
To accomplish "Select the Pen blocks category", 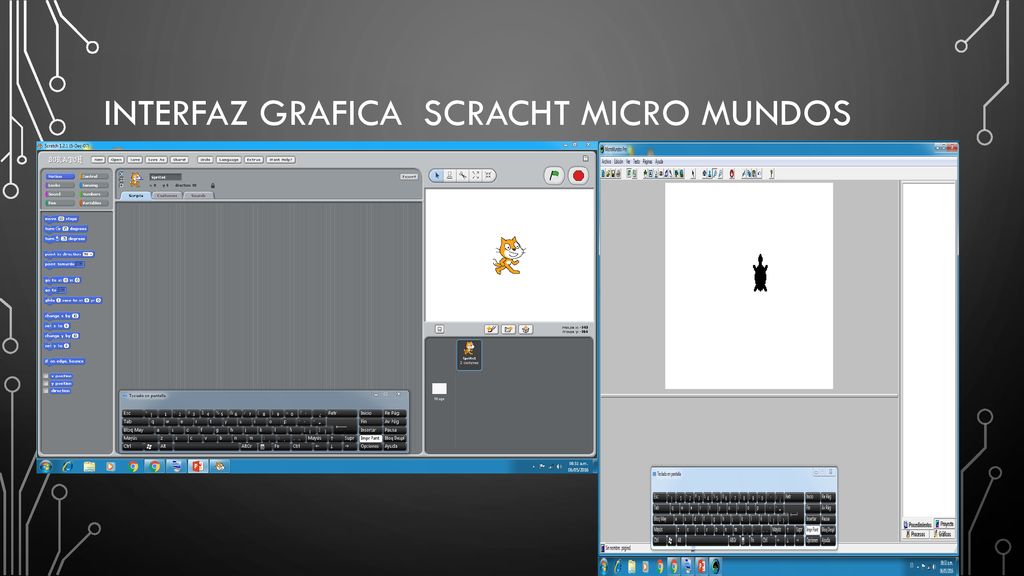I will pyautogui.click(x=59, y=202).
